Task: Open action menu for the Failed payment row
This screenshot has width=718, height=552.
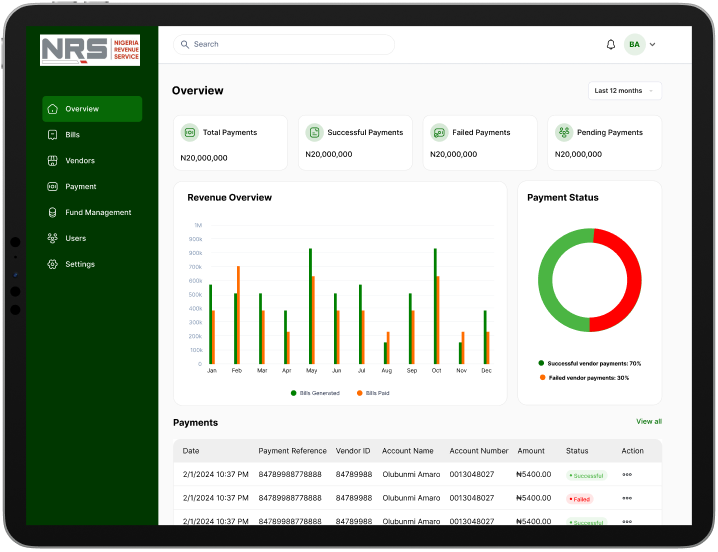Action: tap(627, 498)
